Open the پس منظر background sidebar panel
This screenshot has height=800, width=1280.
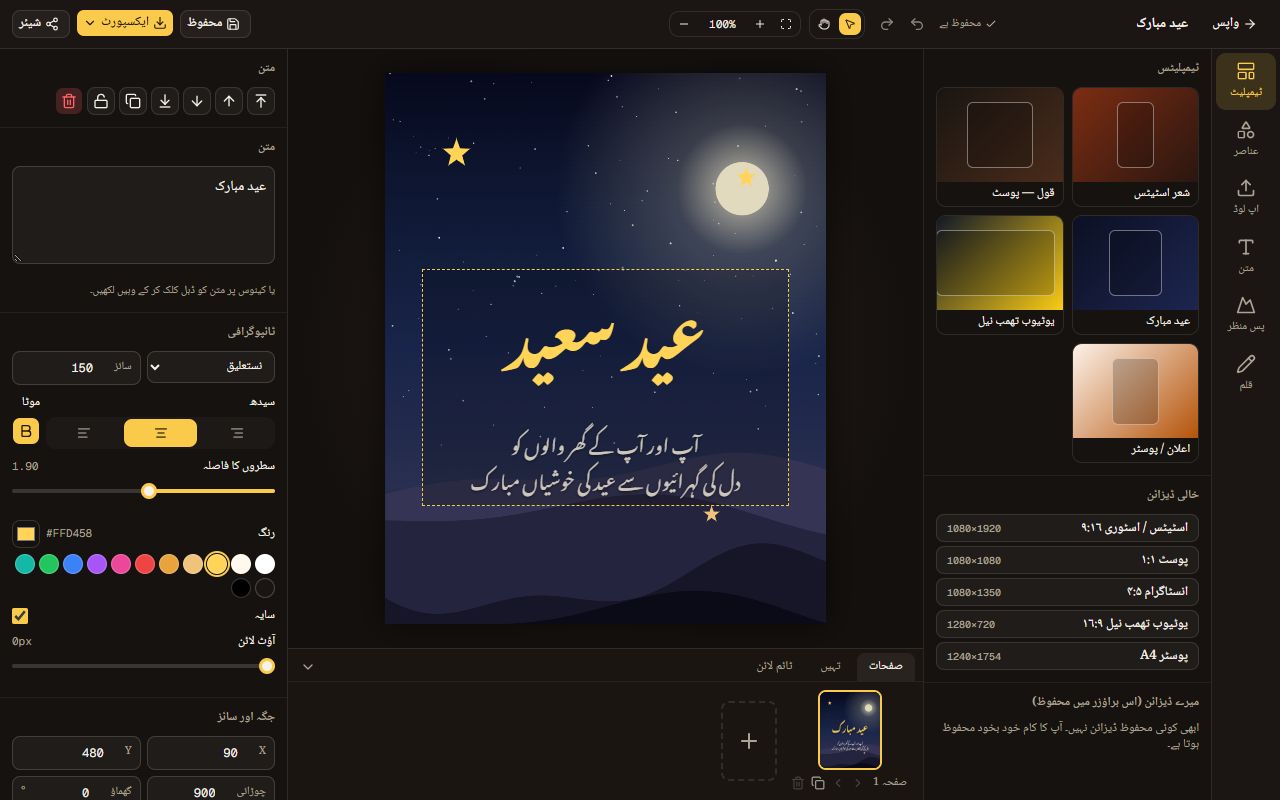[1246, 314]
